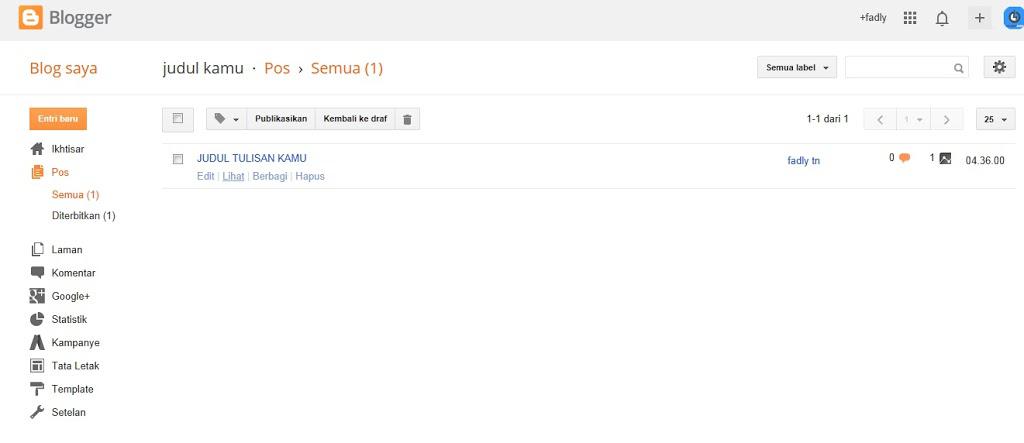The image size is (1024, 443).
Task: Go to Tata Letak section
Action: [x=75, y=366]
